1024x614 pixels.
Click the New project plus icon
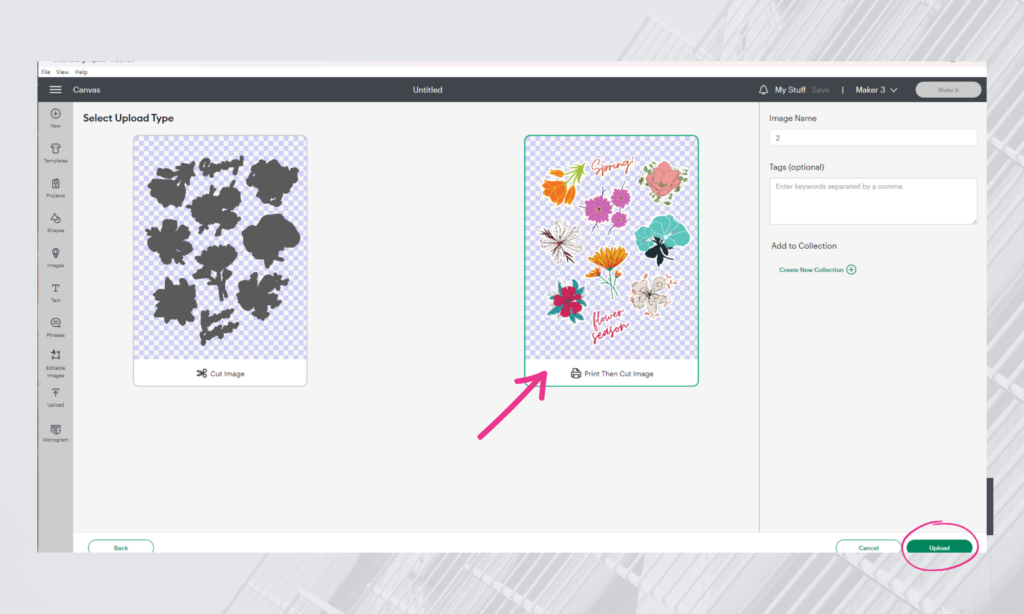[56, 114]
